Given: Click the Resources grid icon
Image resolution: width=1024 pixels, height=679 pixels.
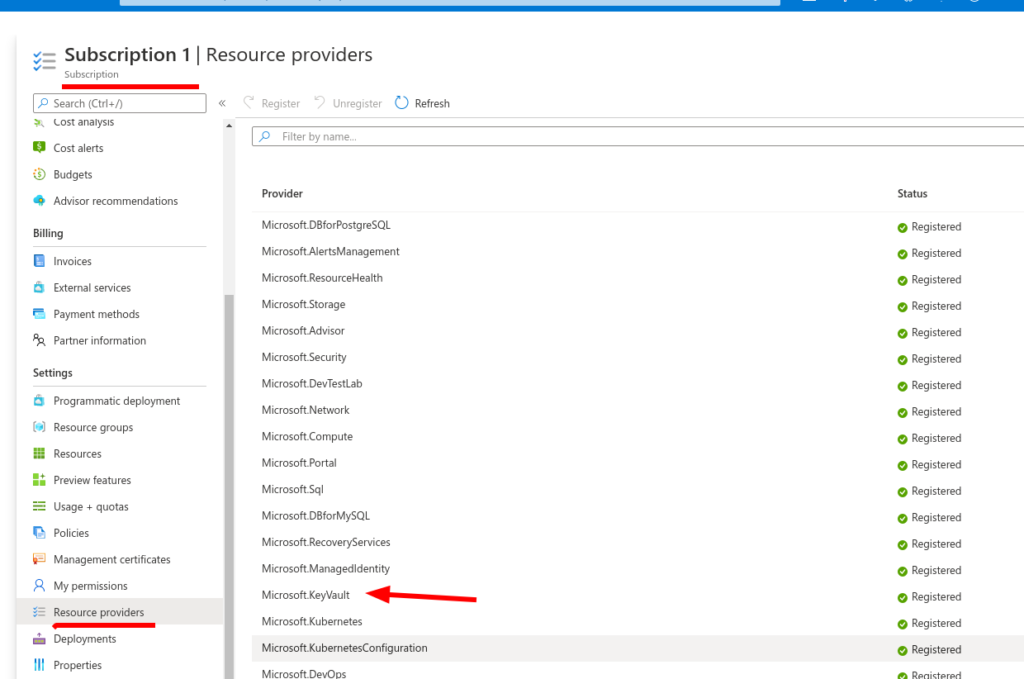Looking at the screenshot, I should pos(39,454).
